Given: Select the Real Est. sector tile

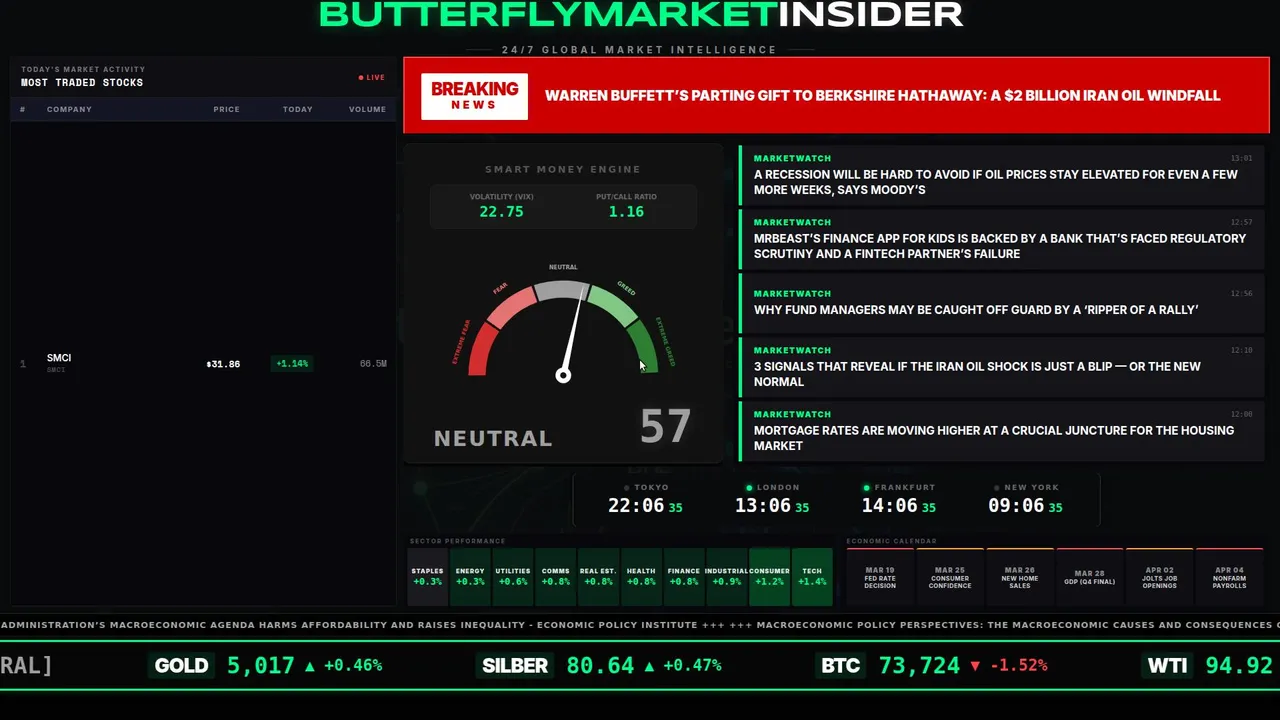Looking at the screenshot, I should pyautogui.click(x=598, y=577).
